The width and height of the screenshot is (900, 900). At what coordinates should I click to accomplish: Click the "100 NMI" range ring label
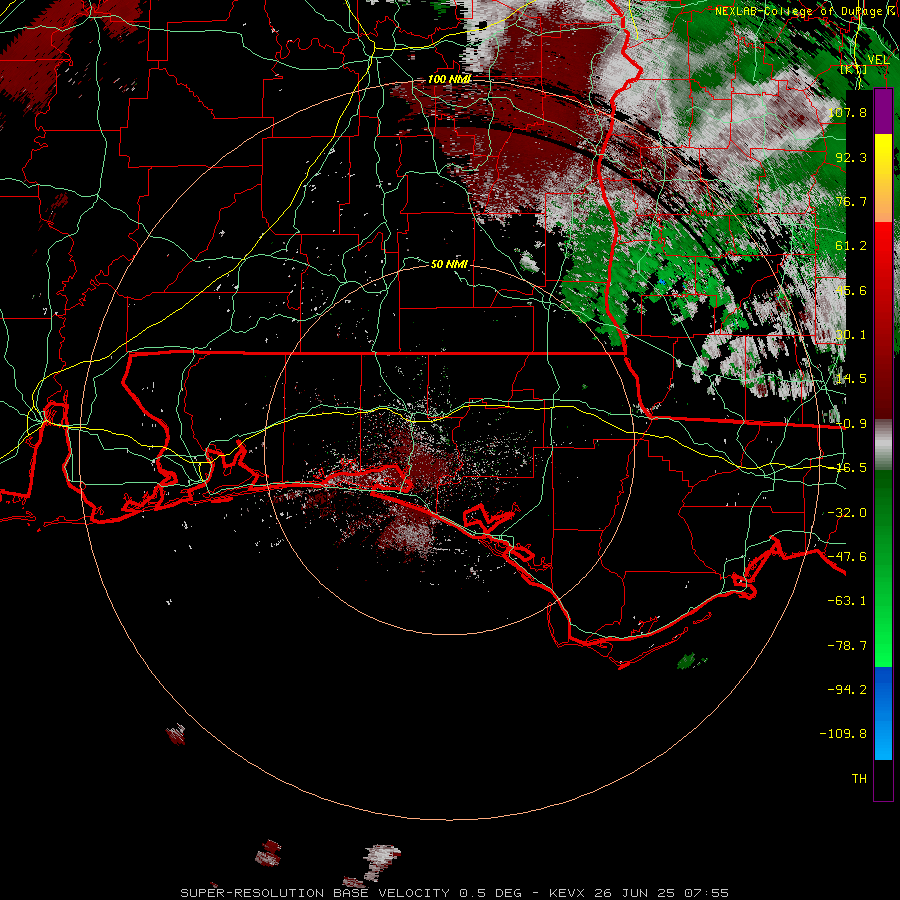[x=449, y=79]
